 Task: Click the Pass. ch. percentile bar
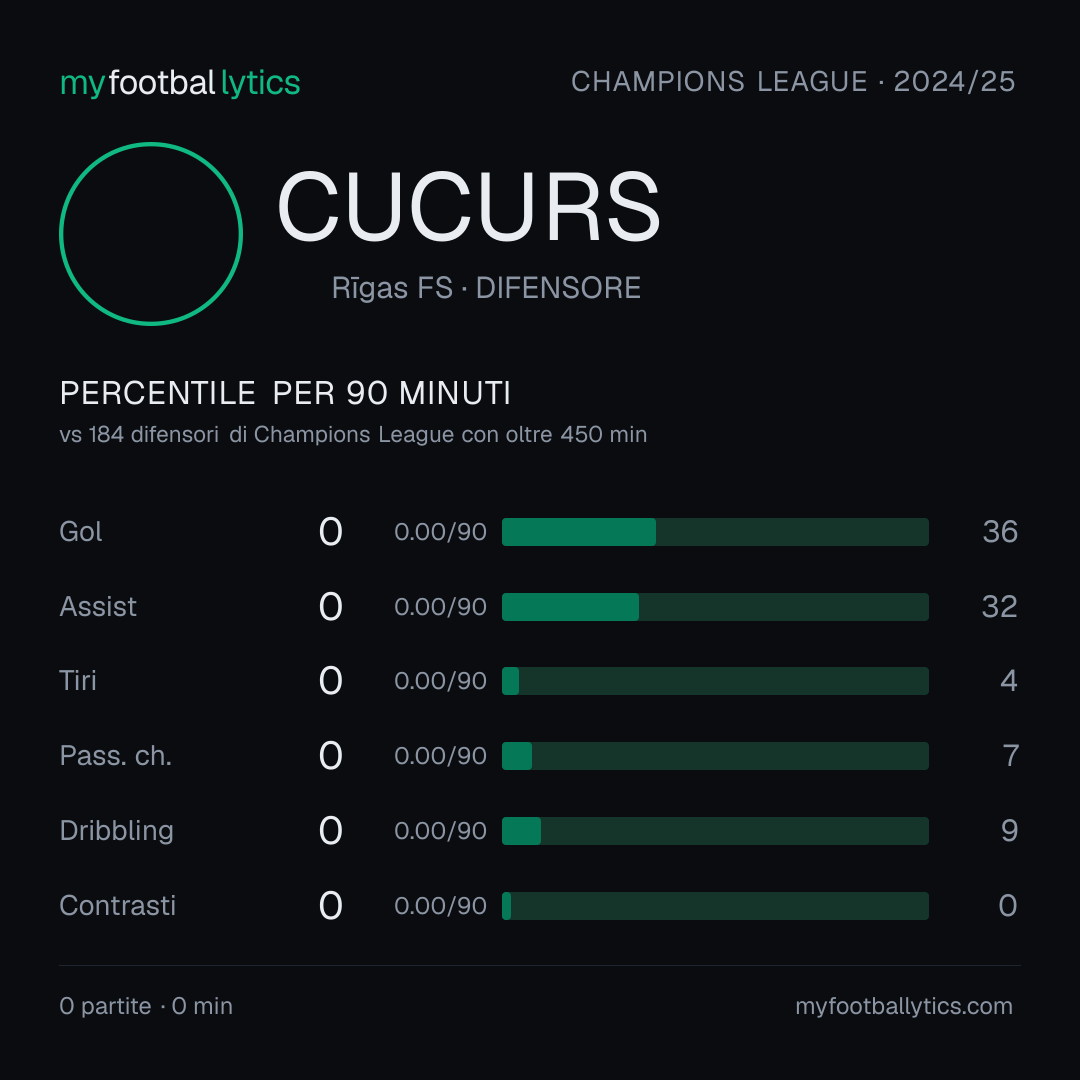715,756
